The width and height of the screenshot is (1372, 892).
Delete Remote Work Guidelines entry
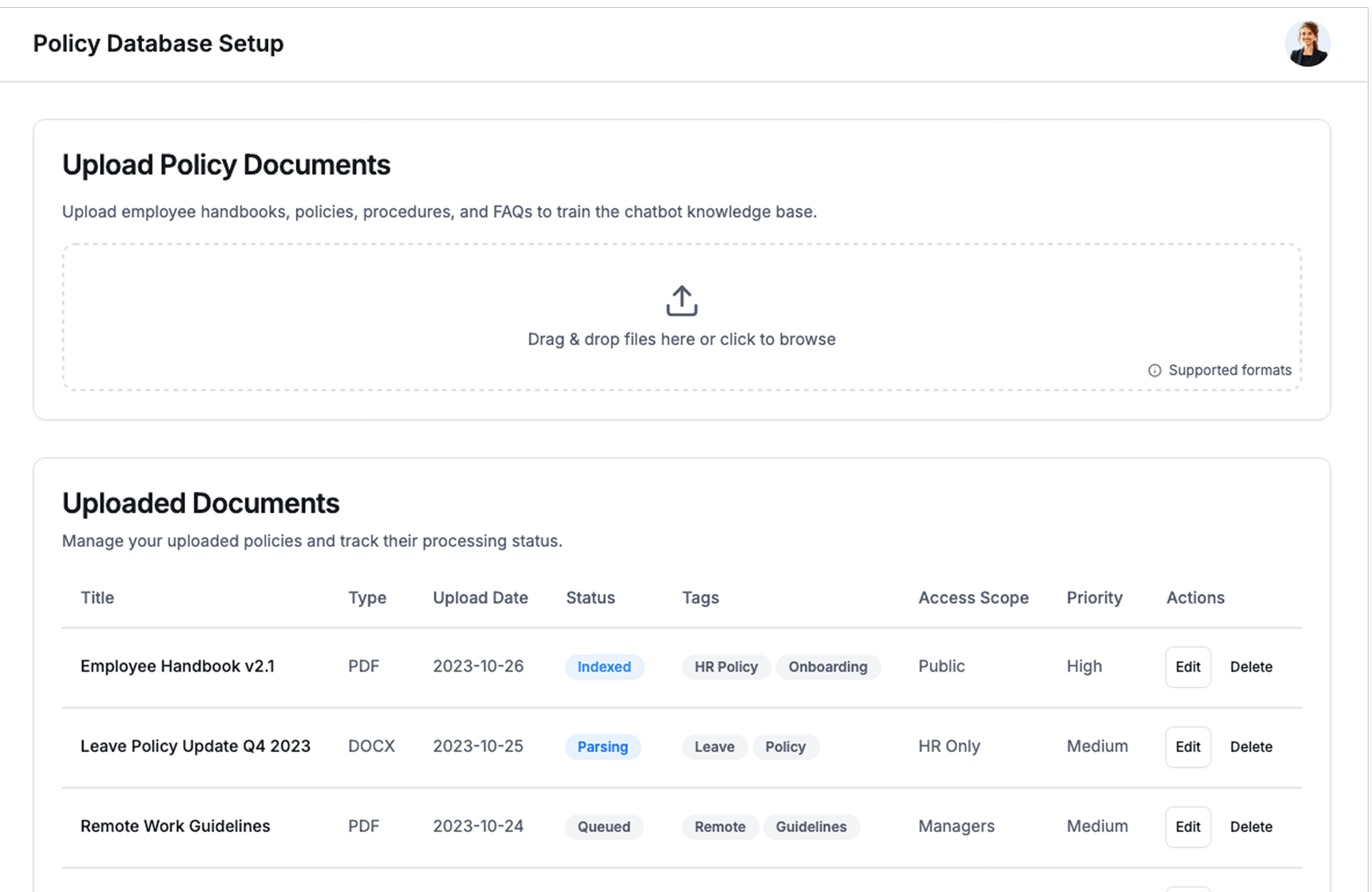pos(1251,827)
